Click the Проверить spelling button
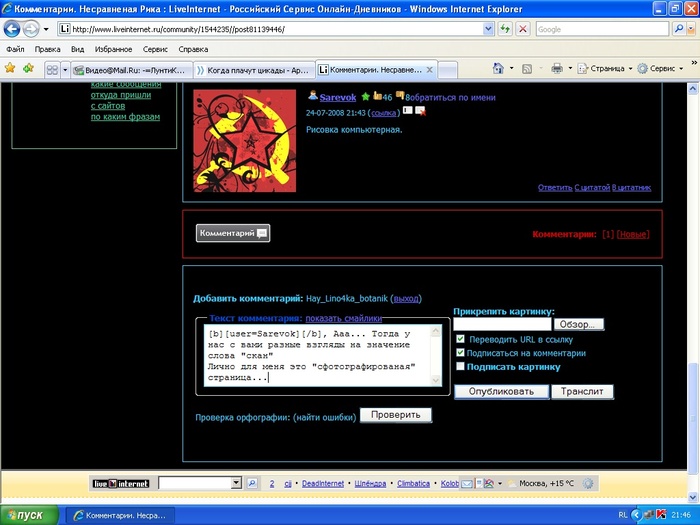This screenshot has height=525, width=700. point(396,415)
